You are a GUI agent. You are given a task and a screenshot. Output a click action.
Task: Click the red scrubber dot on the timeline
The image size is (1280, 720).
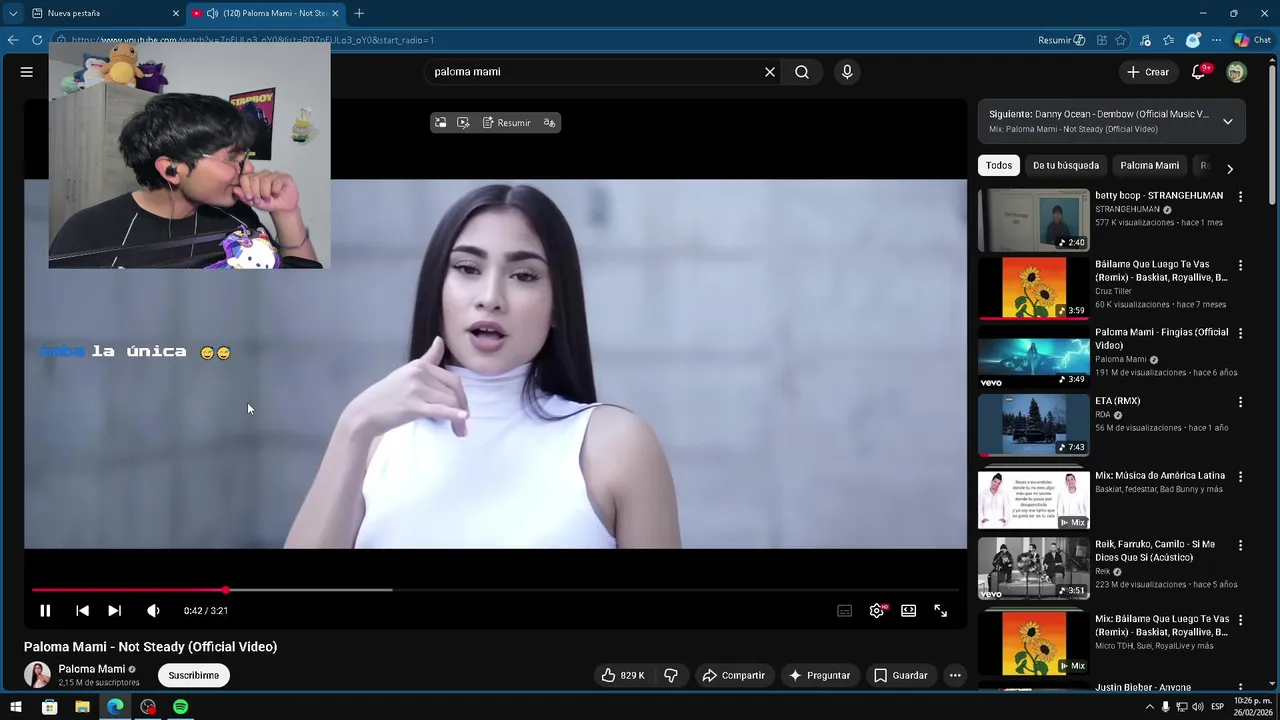coord(226,590)
